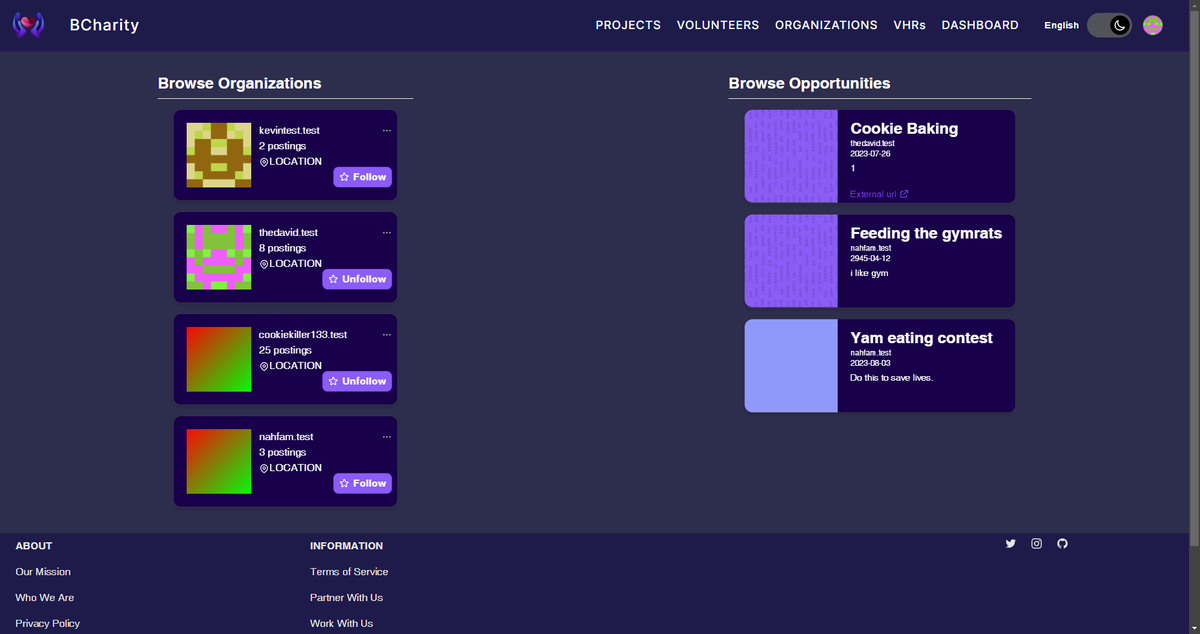Click cookiekiller133.test LOCATION pin
This screenshot has height=634, width=1200.
264,366
